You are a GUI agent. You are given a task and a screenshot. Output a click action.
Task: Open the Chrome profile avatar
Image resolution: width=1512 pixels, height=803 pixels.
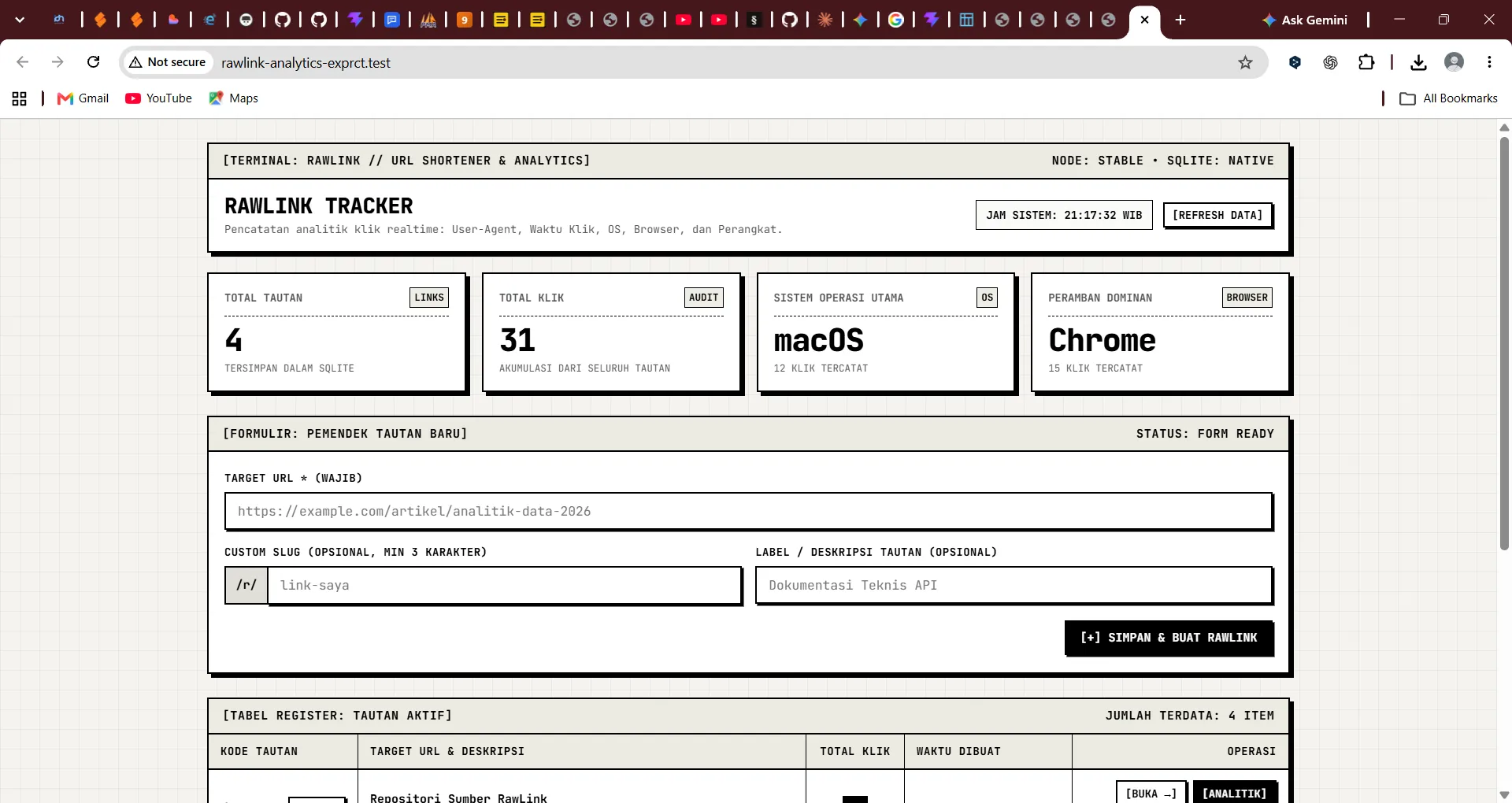click(x=1454, y=62)
